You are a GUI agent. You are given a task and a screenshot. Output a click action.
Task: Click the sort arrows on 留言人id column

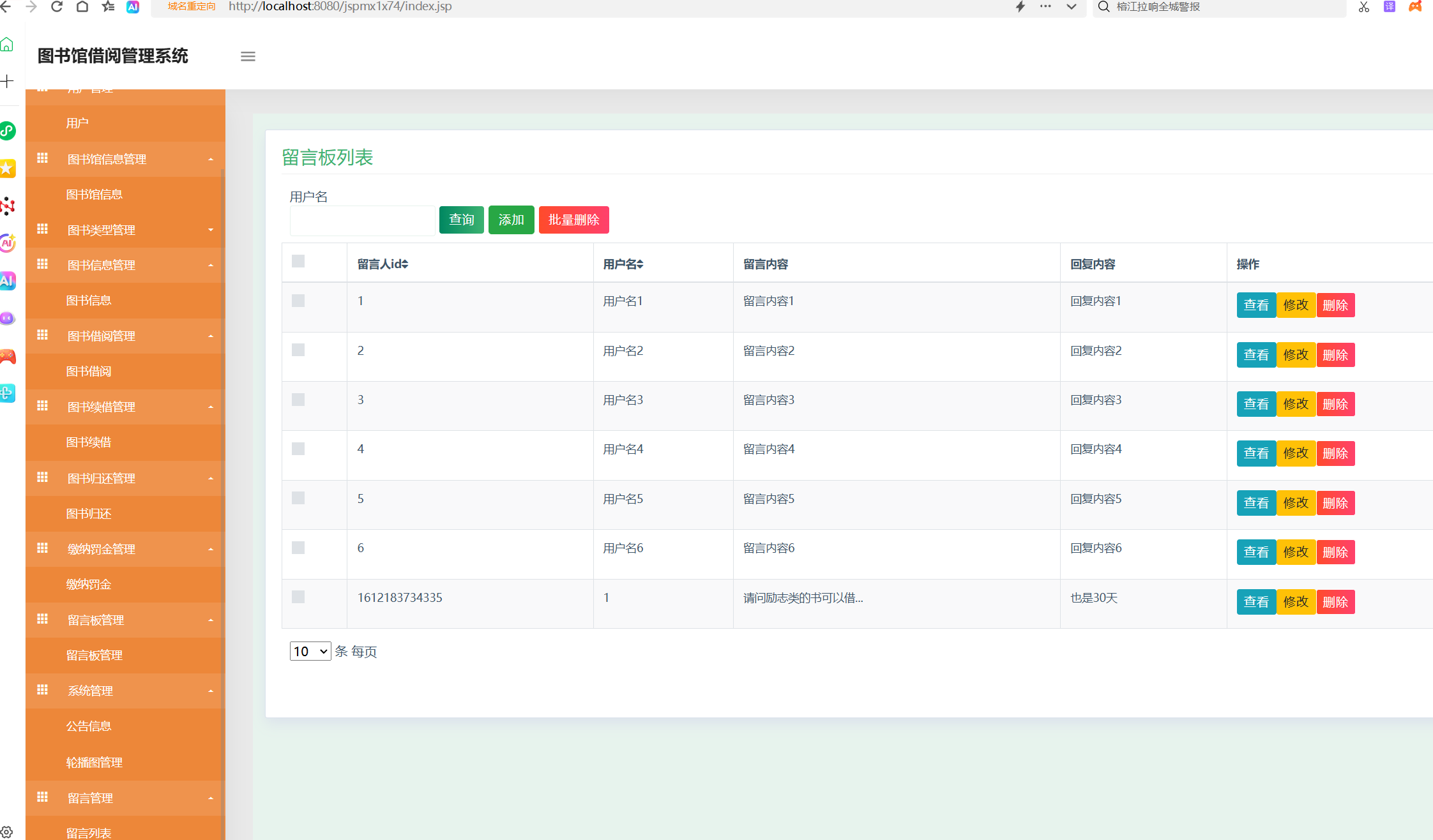pyautogui.click(x=404, y=264)
